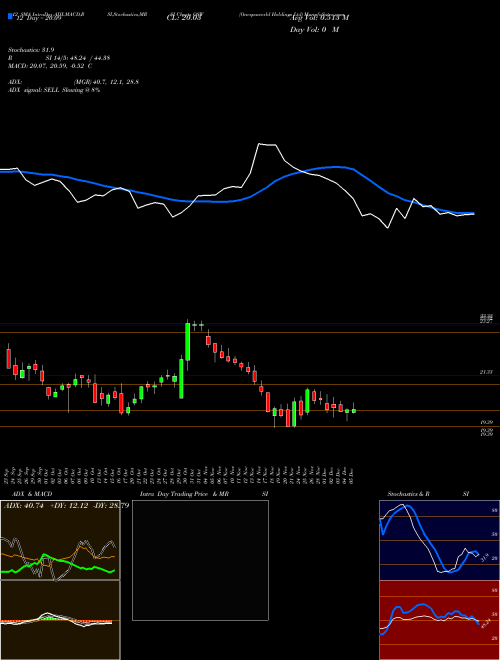Click the 'MACD: 20.07, 20.59, -0.52' readout
Viewport: 500px width, 660px height.
pyautogui.click(x=46, y=66)
